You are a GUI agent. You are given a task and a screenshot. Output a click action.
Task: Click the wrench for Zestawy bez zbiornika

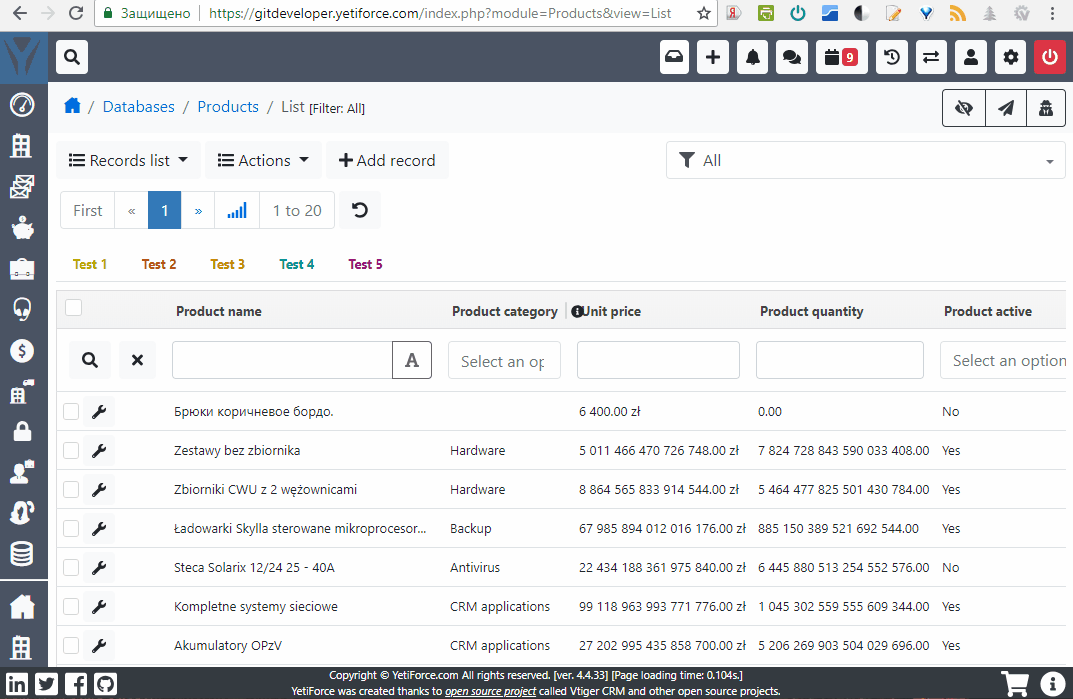[x=99, y=450]
